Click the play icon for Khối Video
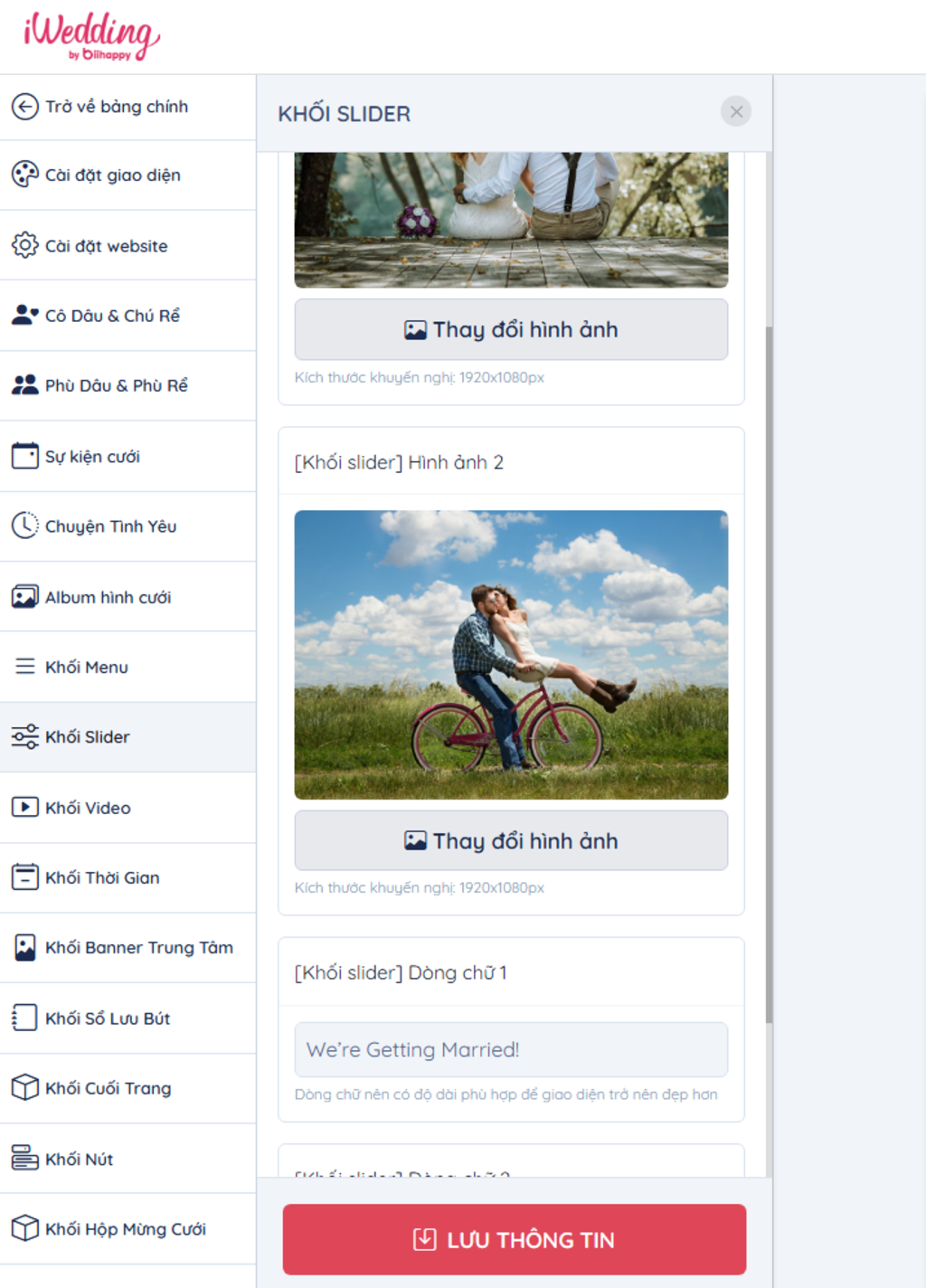The height and width of the screenshot is (1288, 926). (x=24, y=807)
